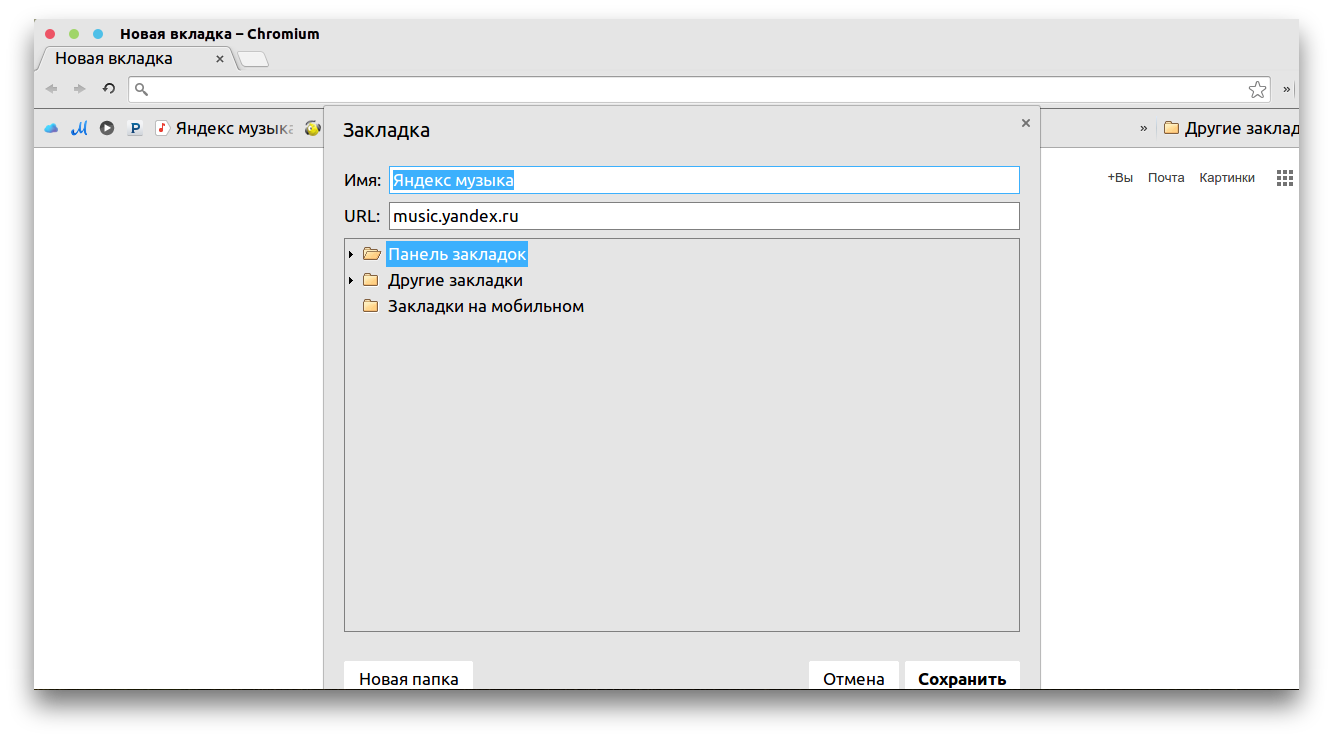Click the Имя text field

[x=704, y=180]
